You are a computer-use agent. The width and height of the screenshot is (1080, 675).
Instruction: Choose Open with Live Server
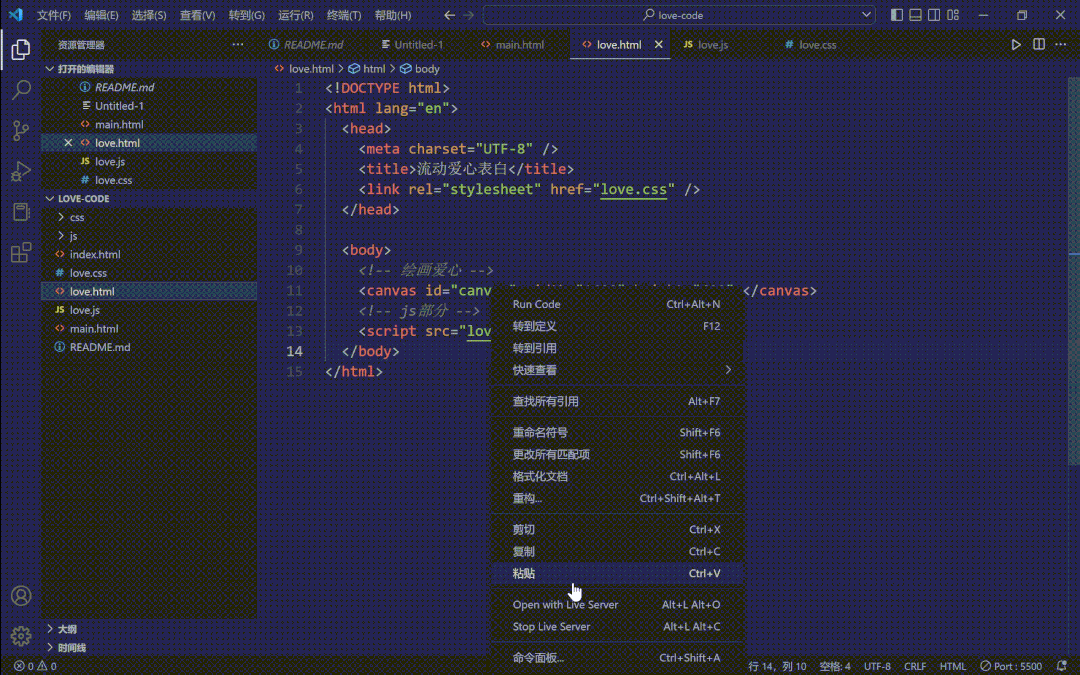pos(617,604)
